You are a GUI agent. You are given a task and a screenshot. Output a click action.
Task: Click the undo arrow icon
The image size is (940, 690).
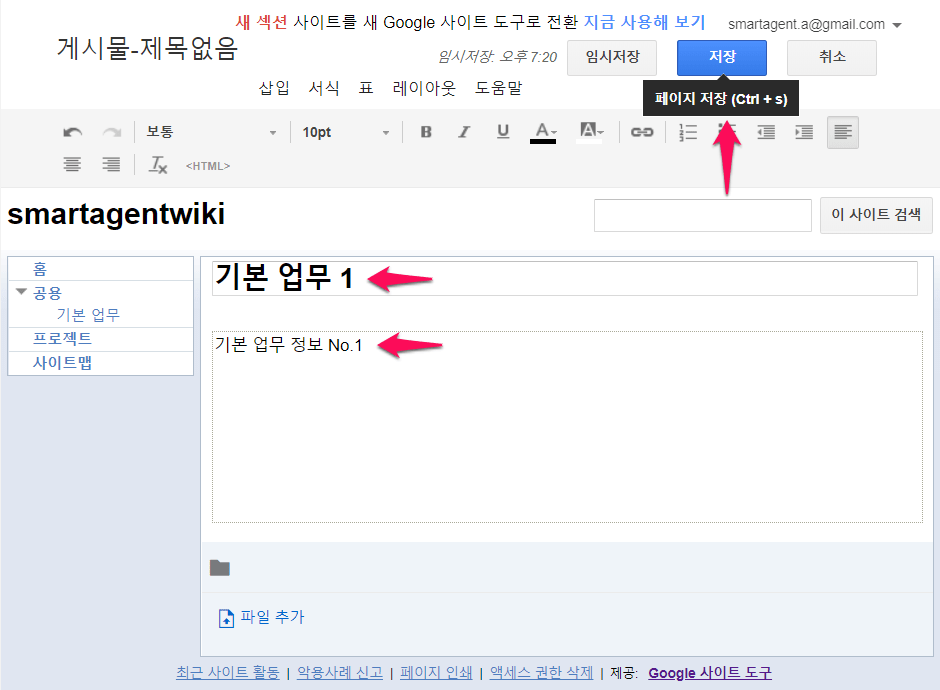point(72,132)
